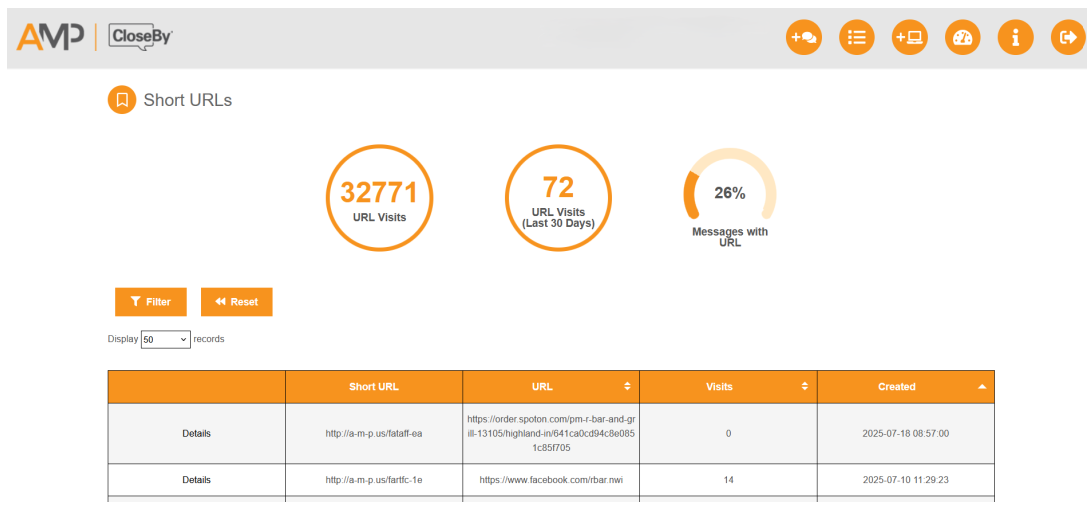Click the AMP logo
This screenshot has width=1088, height=515.
tap(50, 37)
